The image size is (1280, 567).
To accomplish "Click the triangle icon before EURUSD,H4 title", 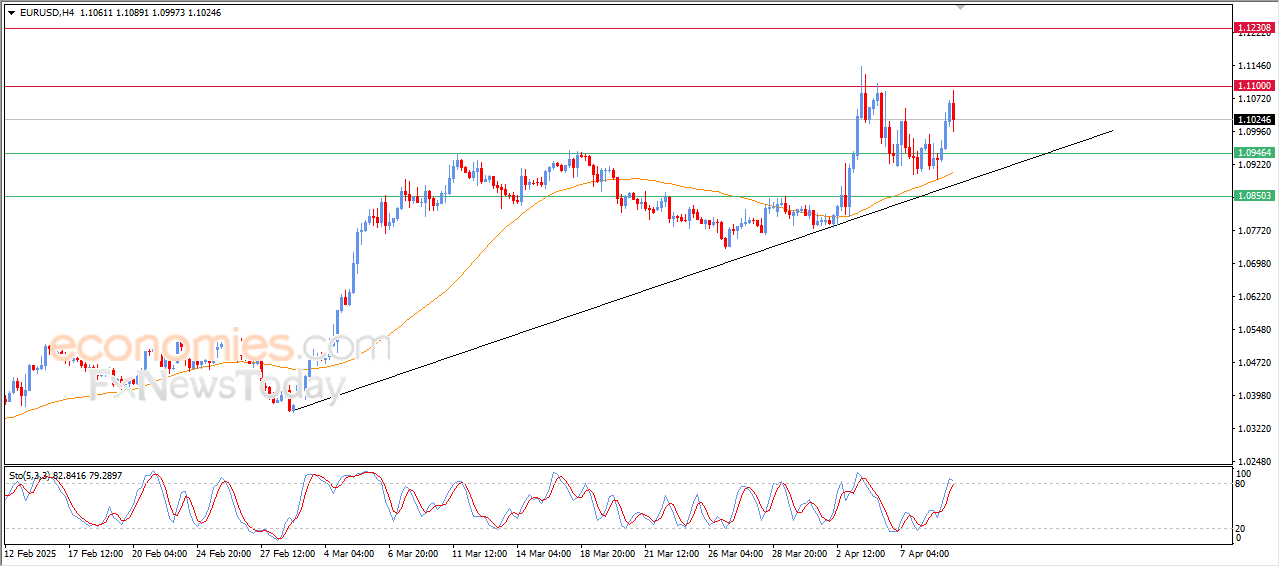I will click(11, 12).
